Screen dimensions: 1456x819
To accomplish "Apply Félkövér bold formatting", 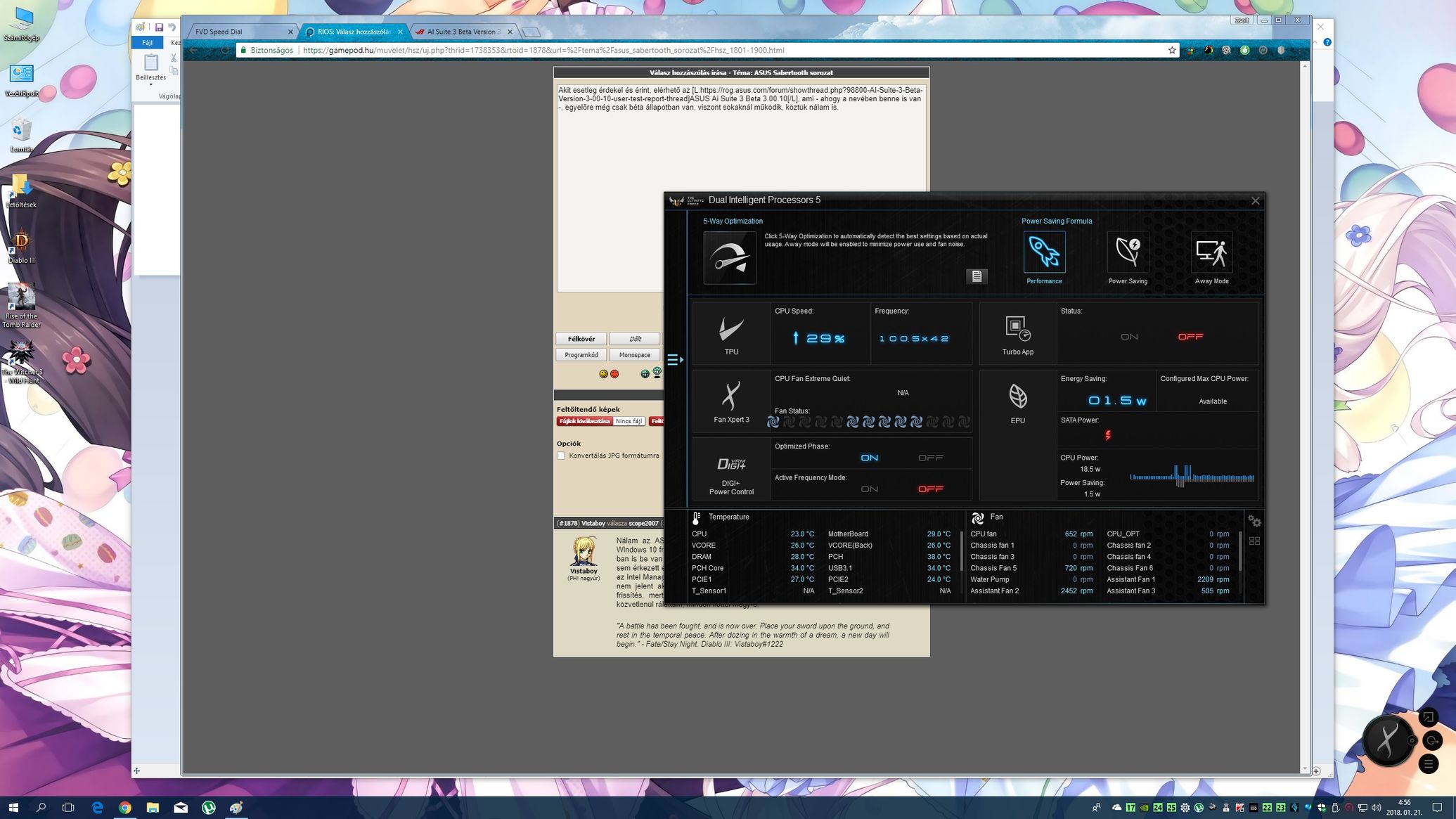I will 581,339.
